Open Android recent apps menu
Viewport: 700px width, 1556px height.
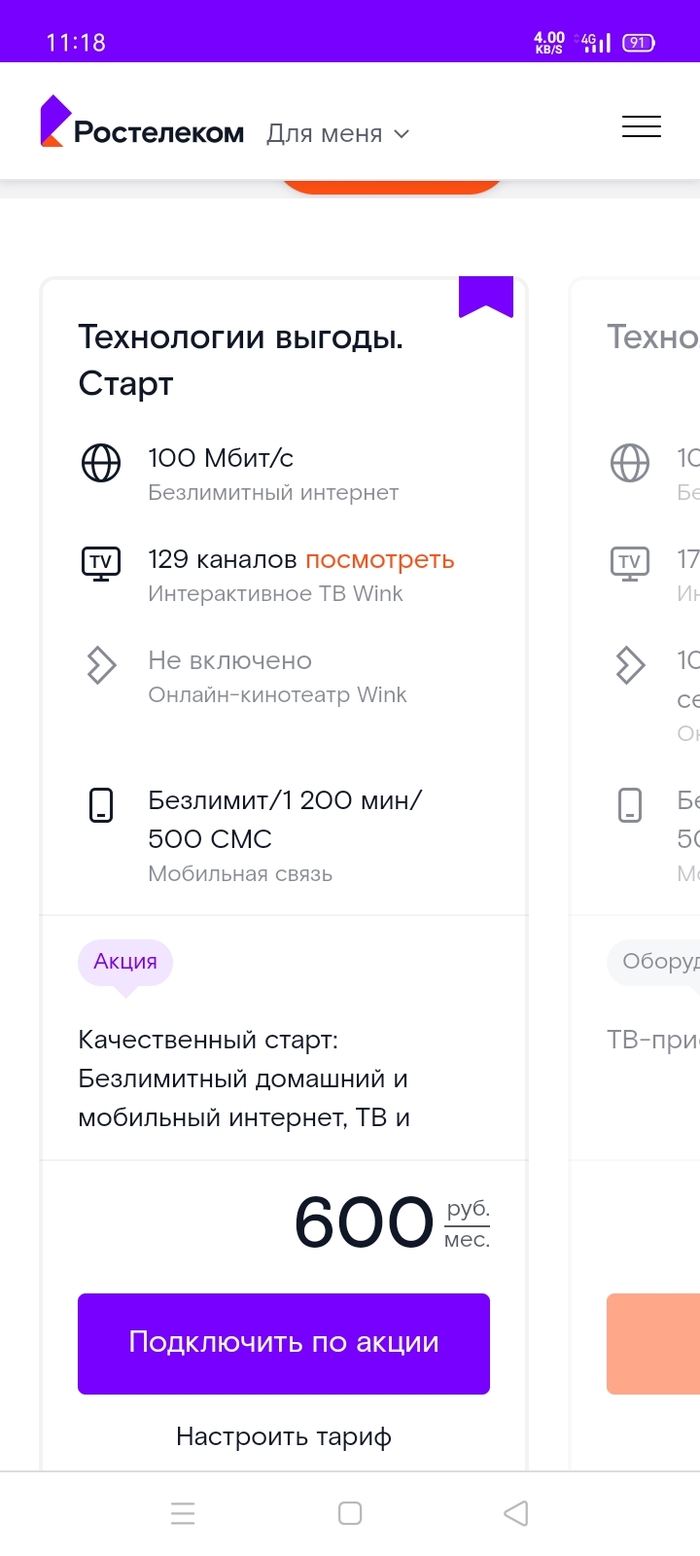pyautogui.click(x=183, y=1514)
